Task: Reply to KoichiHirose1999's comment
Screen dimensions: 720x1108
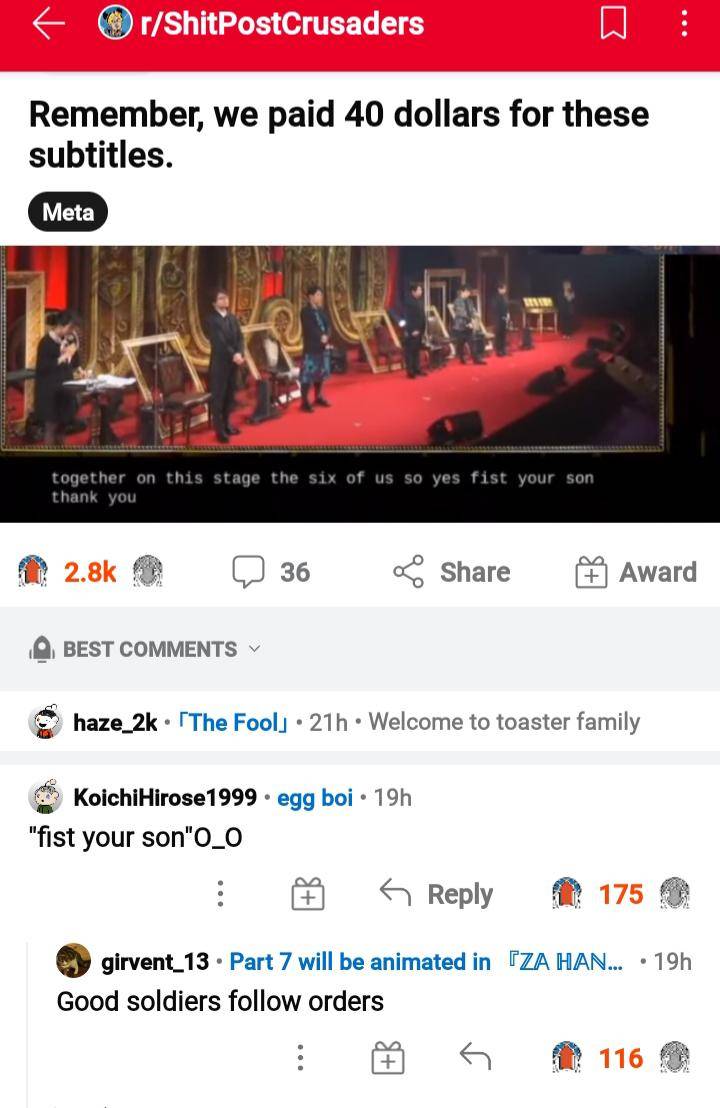Action: click(x=436, y=894)
